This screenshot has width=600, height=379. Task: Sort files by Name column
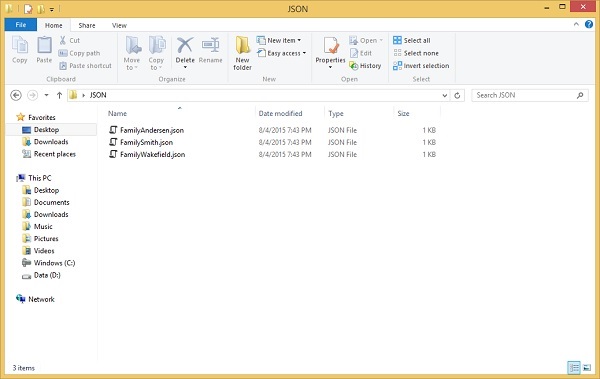pos(117,113)
